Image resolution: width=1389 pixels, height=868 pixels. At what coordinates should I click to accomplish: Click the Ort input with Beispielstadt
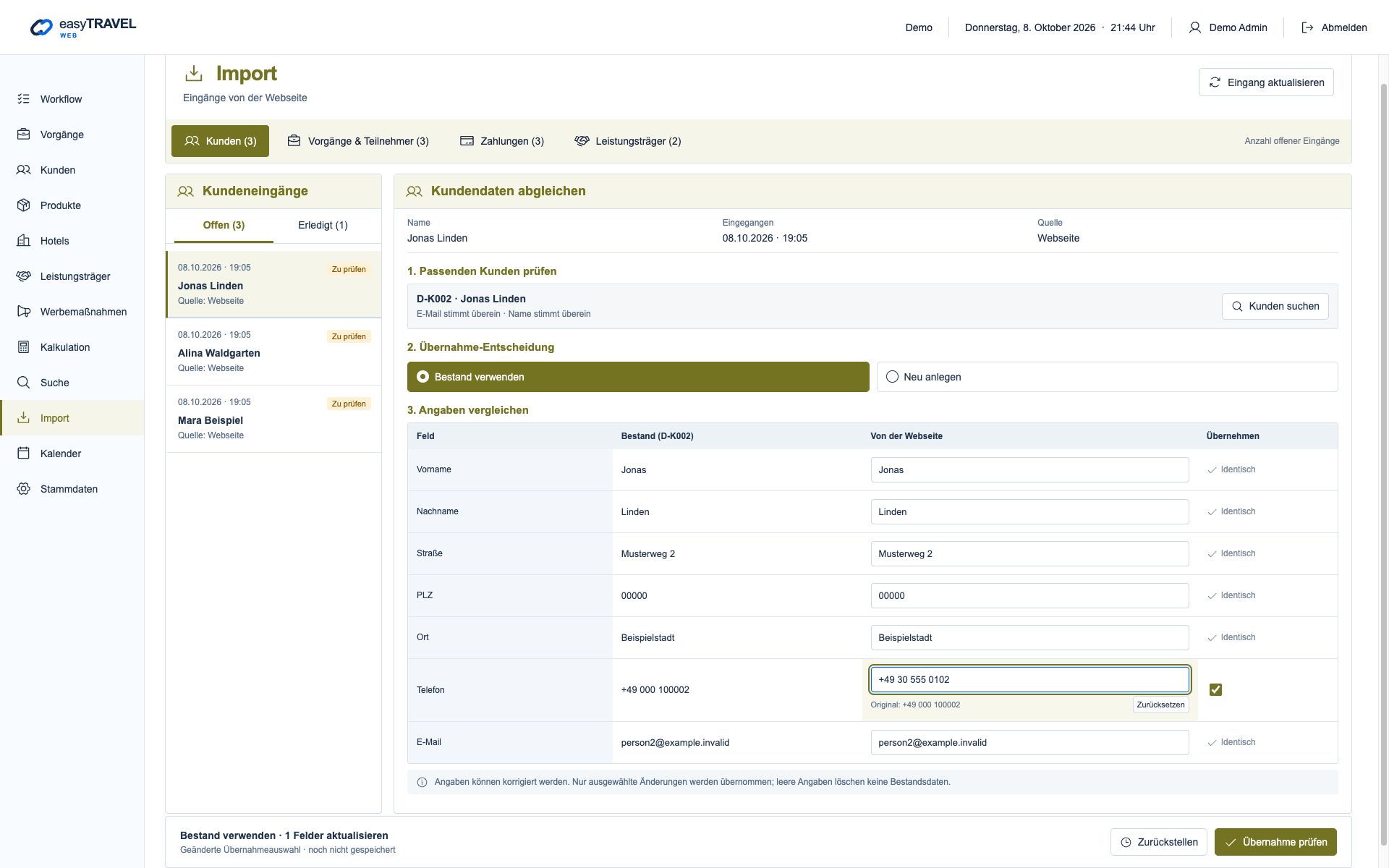point(1029,638)
